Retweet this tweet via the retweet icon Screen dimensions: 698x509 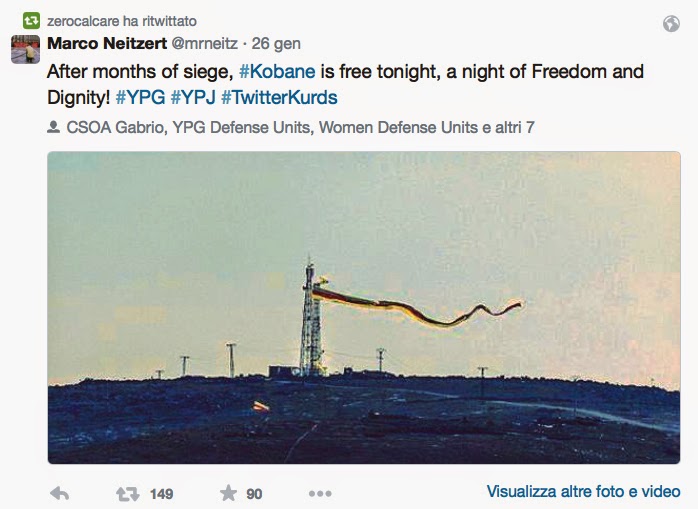(127, 493)
